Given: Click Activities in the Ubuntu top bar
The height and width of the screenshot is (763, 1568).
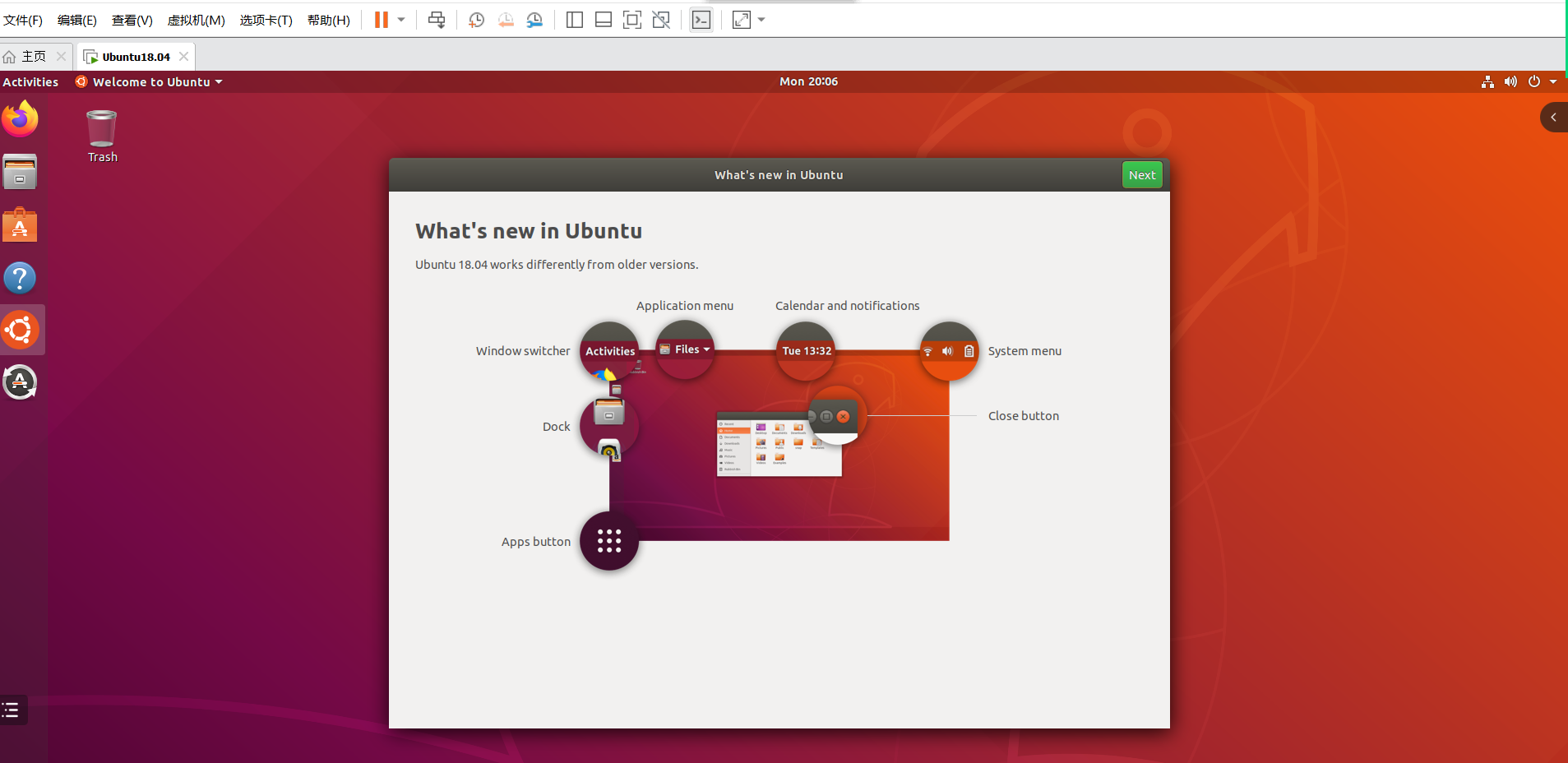Looking at the screenshot, I should tap(30, 81).
